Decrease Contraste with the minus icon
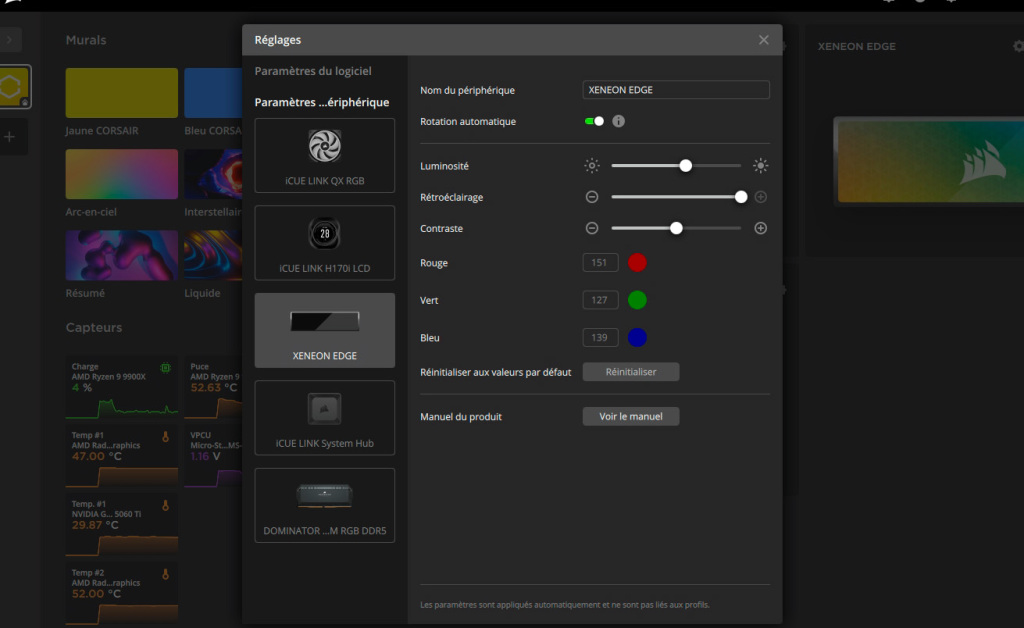The image size is (1024, 628). tap(592, 228)
